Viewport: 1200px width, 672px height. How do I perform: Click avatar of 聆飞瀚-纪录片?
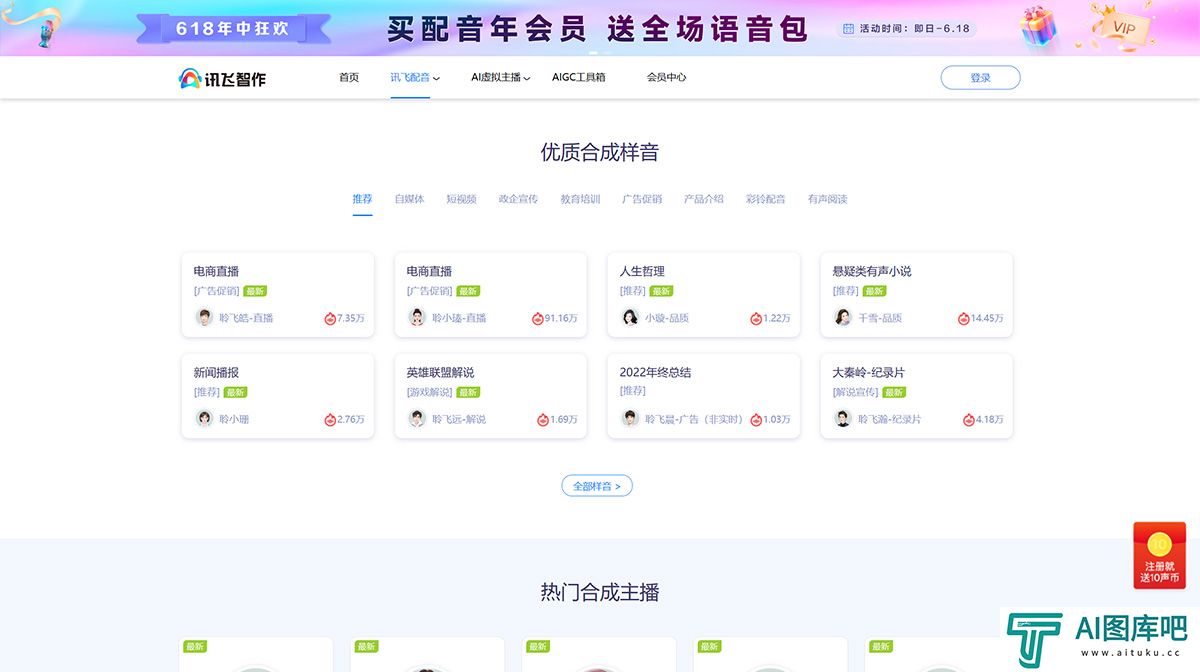[x=843, y=418]
